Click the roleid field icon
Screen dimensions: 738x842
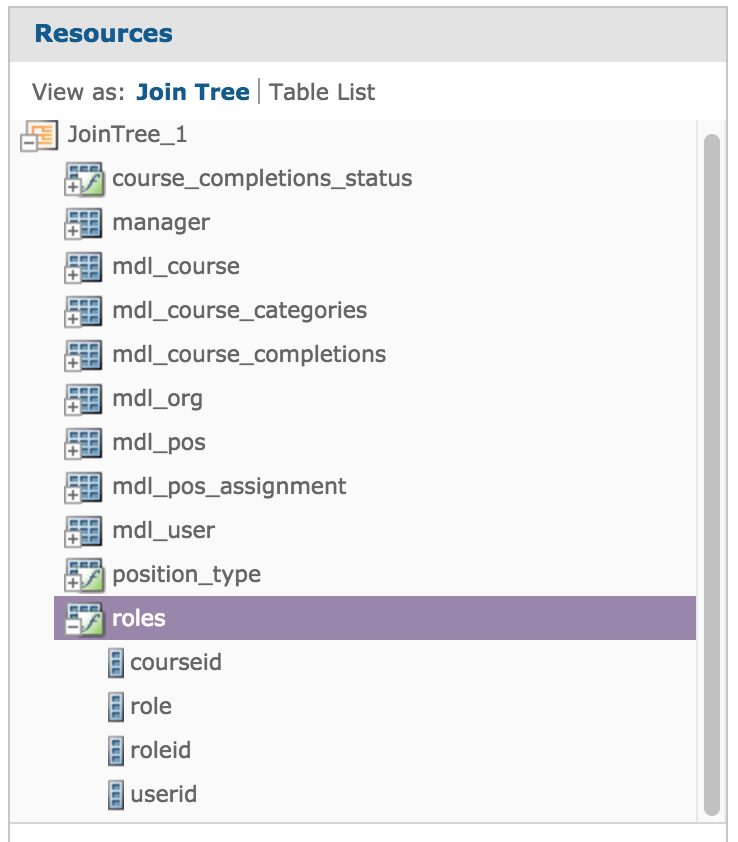[116, 751]
